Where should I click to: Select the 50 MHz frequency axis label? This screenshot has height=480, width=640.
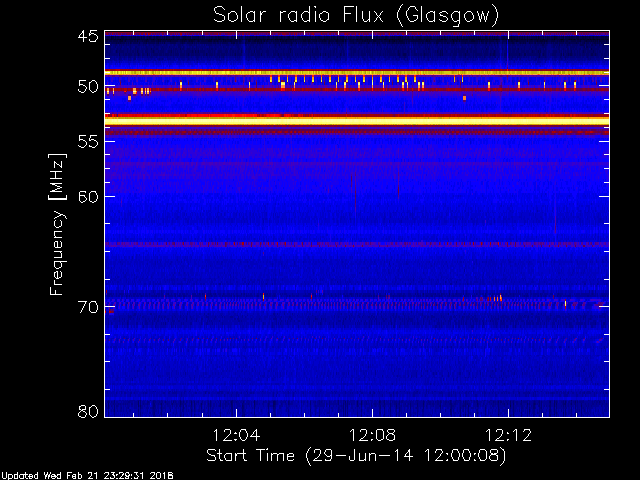point(88,87)
